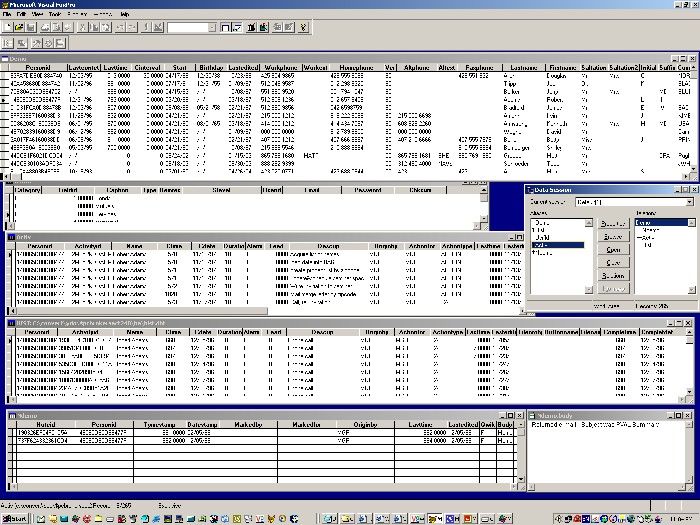The image size is (700, 525).
Task: Open the File menu
Action: [7, 15]
